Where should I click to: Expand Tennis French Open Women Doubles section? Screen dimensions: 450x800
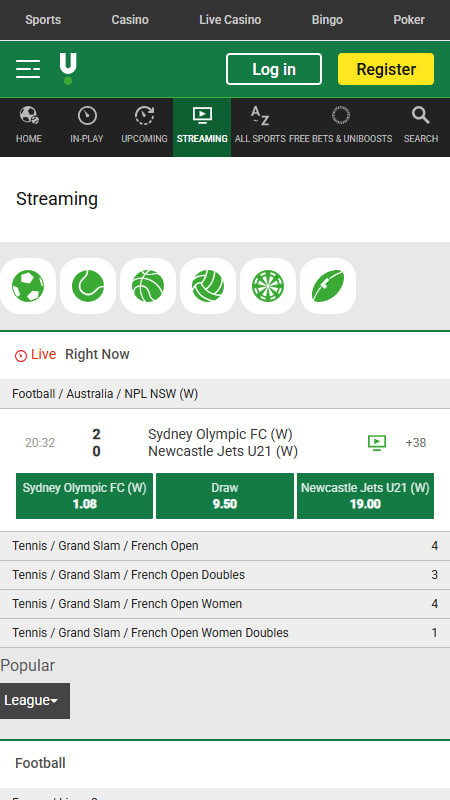pyautogui.click(x=225, y=633)
